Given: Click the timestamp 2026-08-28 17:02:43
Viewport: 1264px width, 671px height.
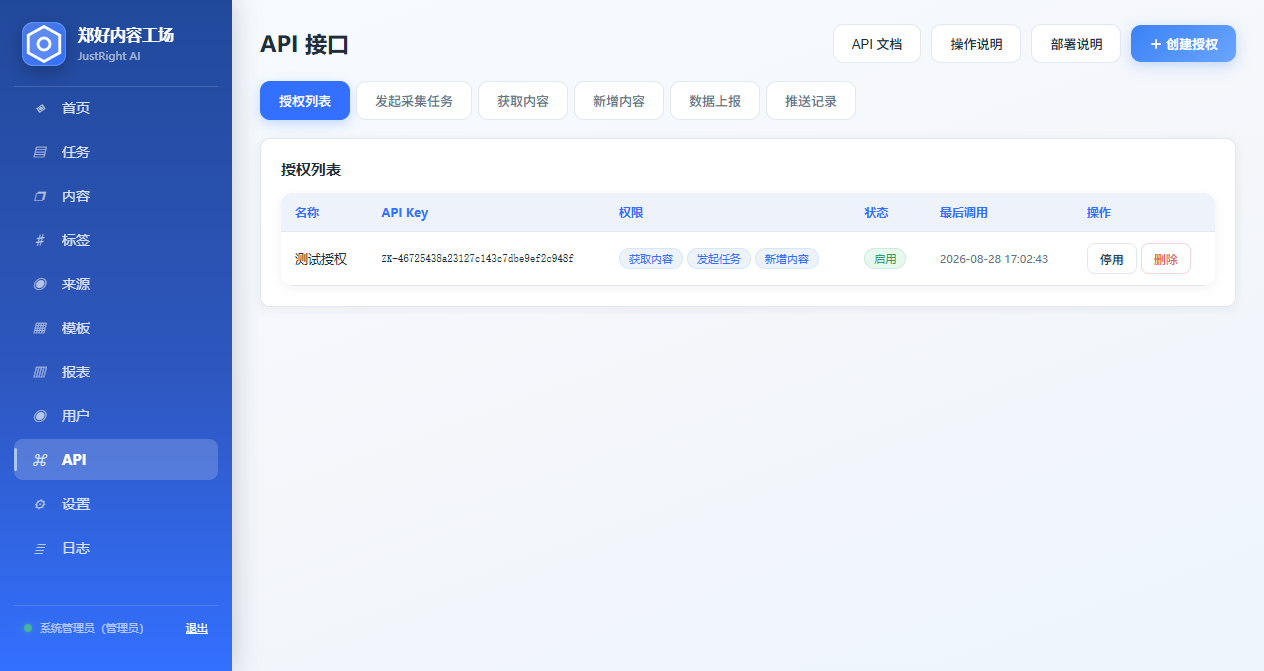Looking at the screenshot, I should coord(994,259).
